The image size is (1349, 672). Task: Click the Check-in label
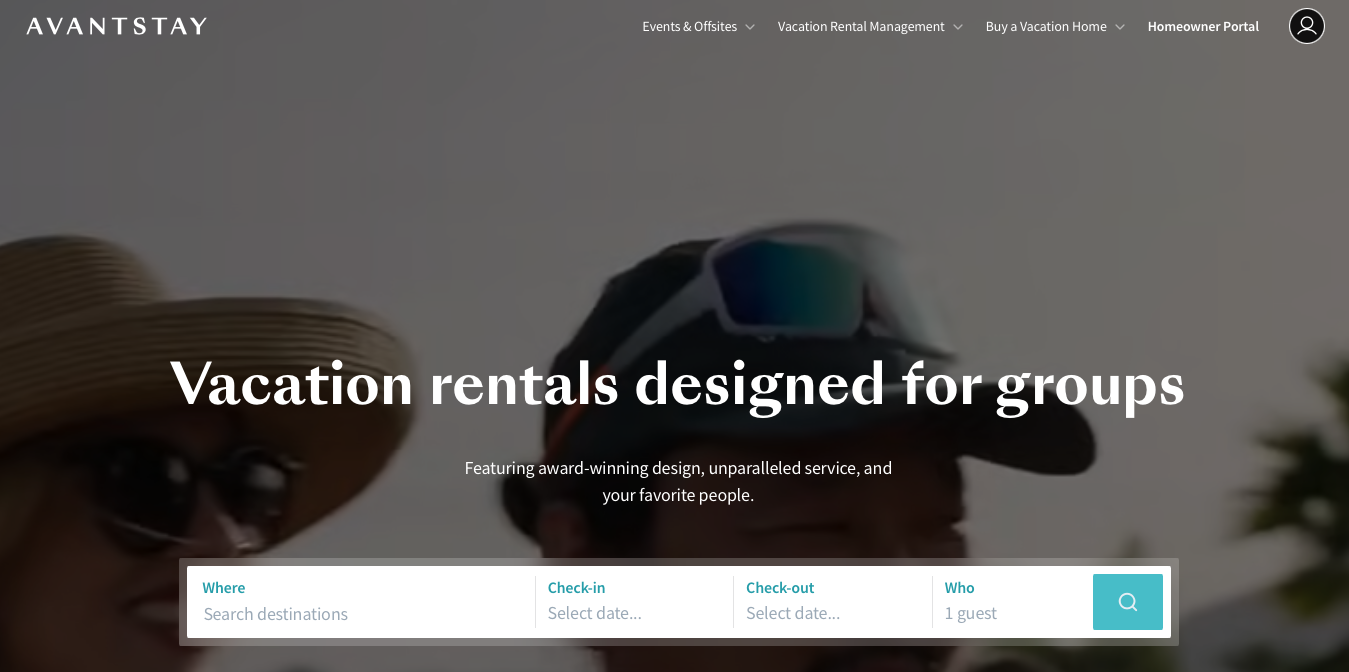point(576,588)
